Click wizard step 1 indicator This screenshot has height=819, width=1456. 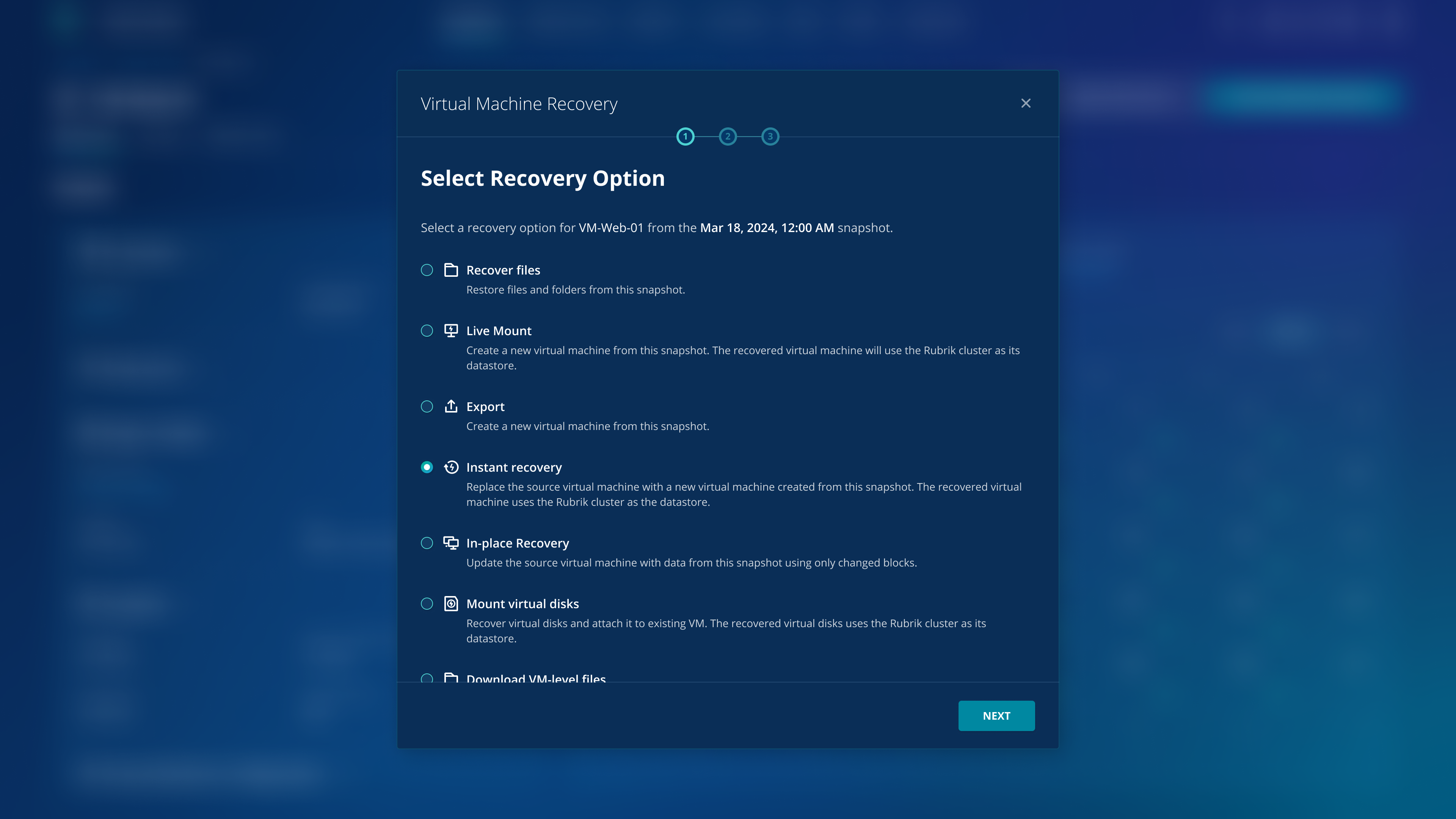click(x=685, y=137)
